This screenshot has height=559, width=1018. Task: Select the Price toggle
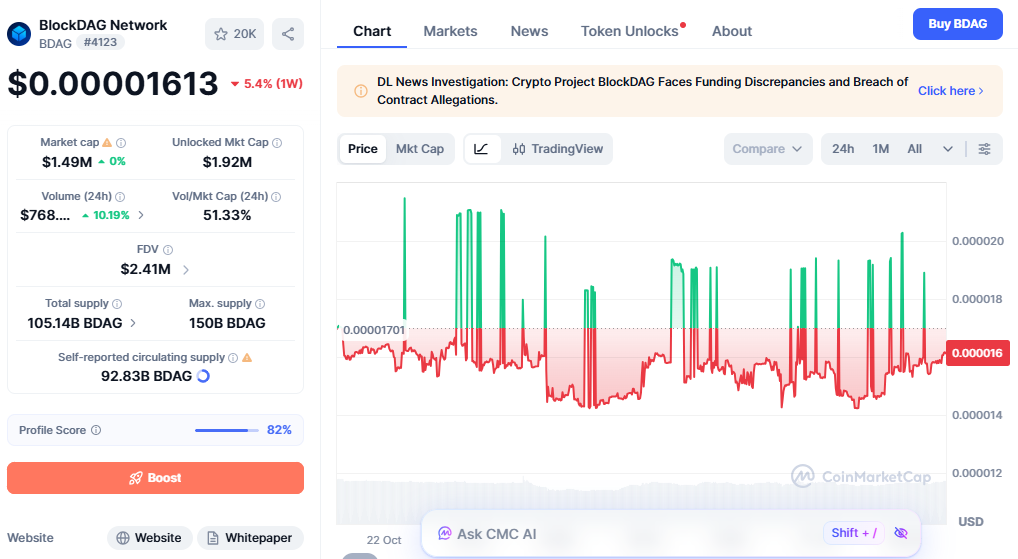point(362,149)
